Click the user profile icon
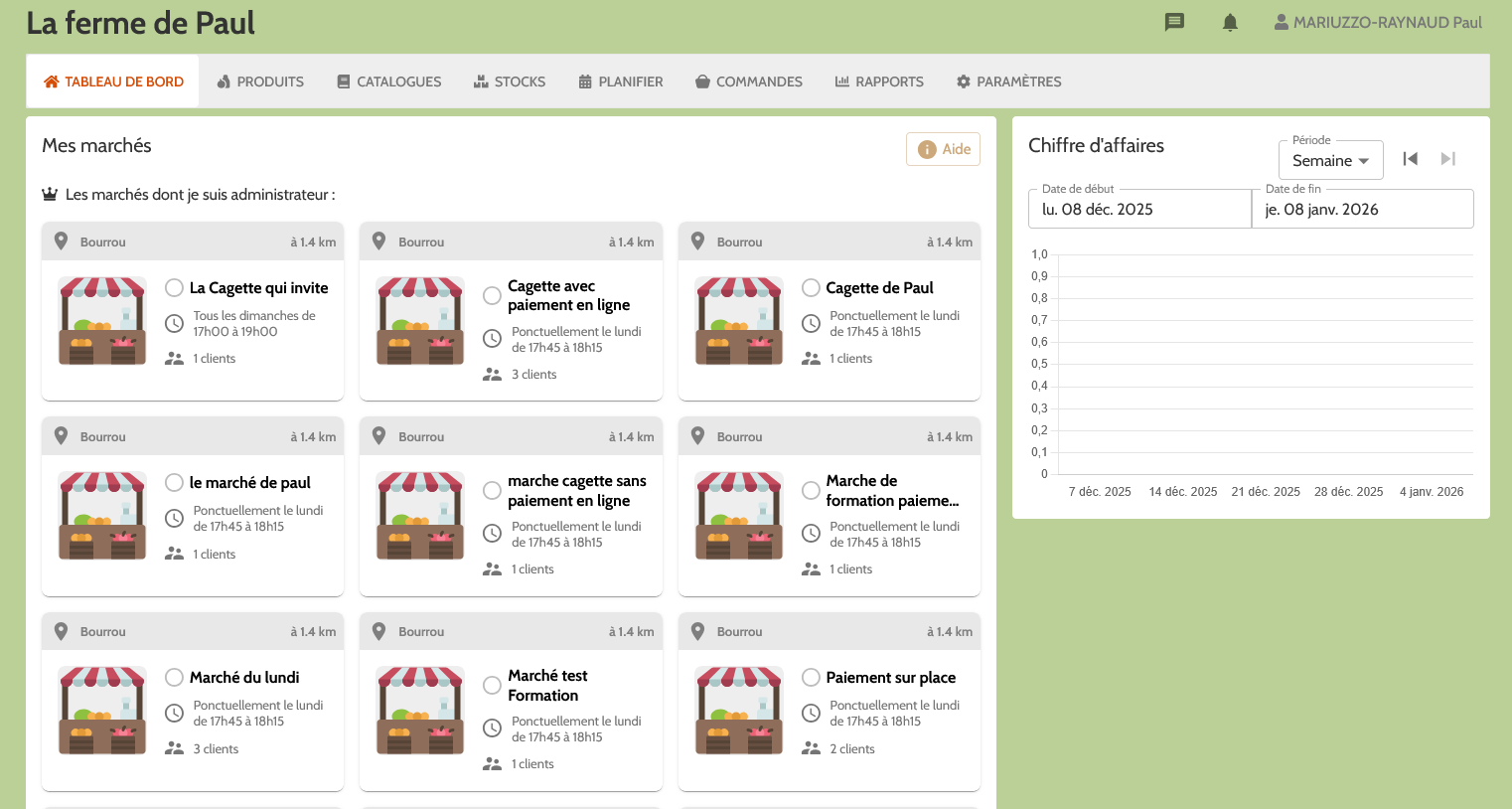The image size is (1512, 809). (x=1282, y=22)
